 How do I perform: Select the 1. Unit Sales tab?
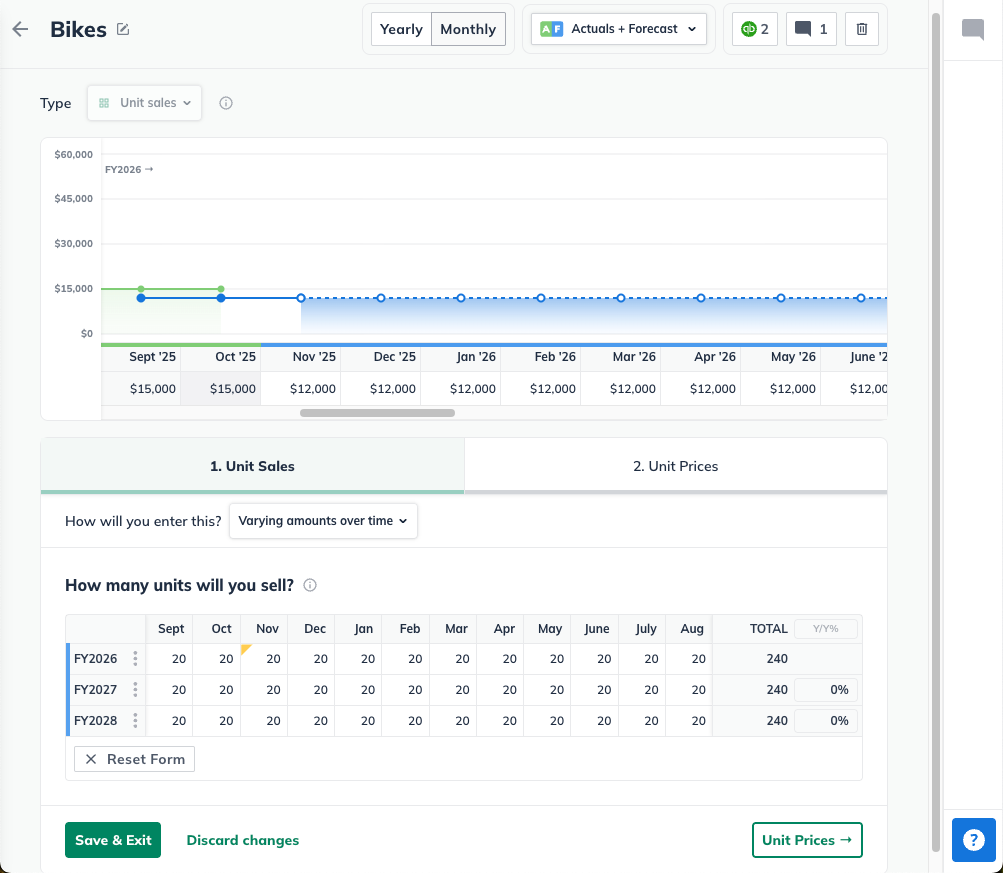pyautogui.click(x=252, y=466)
